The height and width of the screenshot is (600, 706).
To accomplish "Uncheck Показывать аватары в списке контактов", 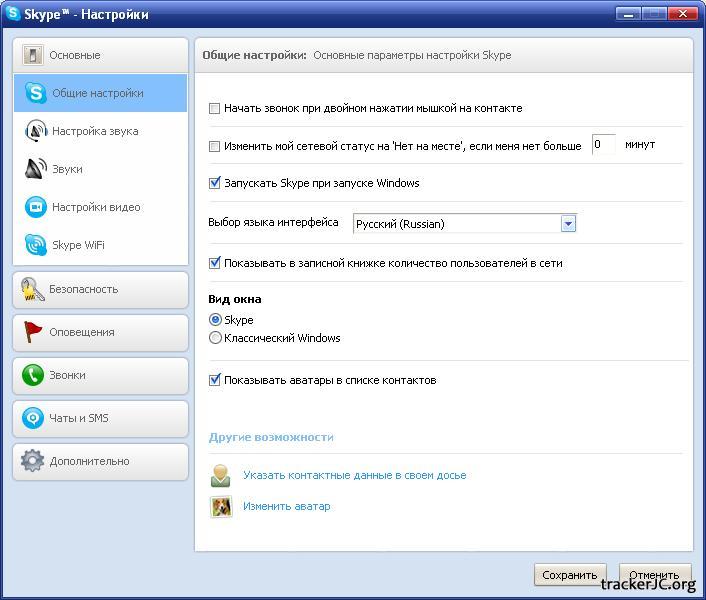I will click(x=214, y=380).
